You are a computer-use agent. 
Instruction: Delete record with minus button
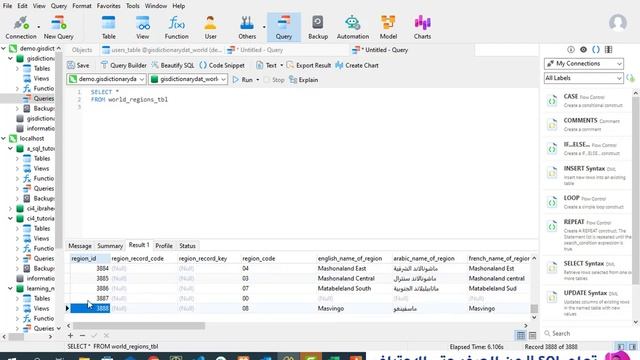[x=82, y=336]
